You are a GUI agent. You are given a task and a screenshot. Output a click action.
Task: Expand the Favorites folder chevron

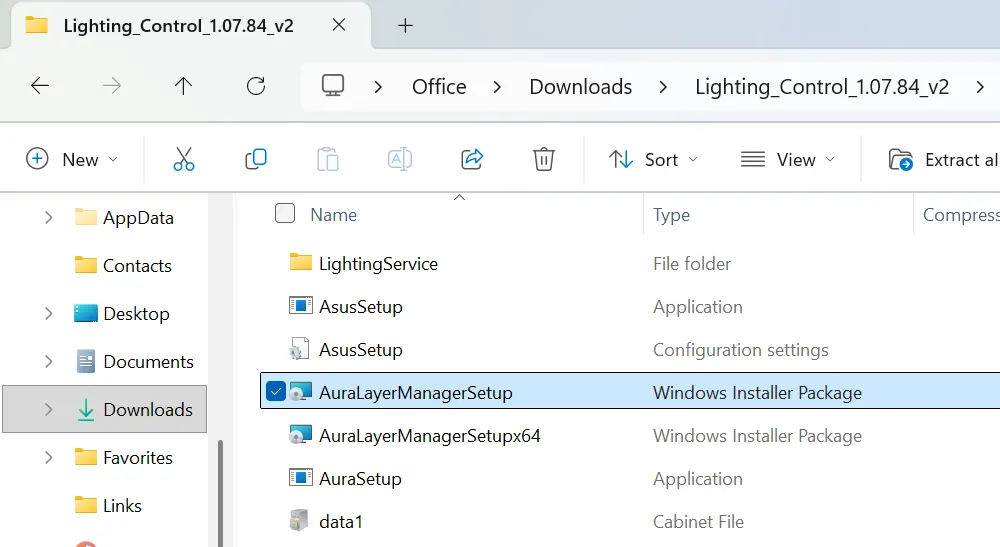[48, 457]
